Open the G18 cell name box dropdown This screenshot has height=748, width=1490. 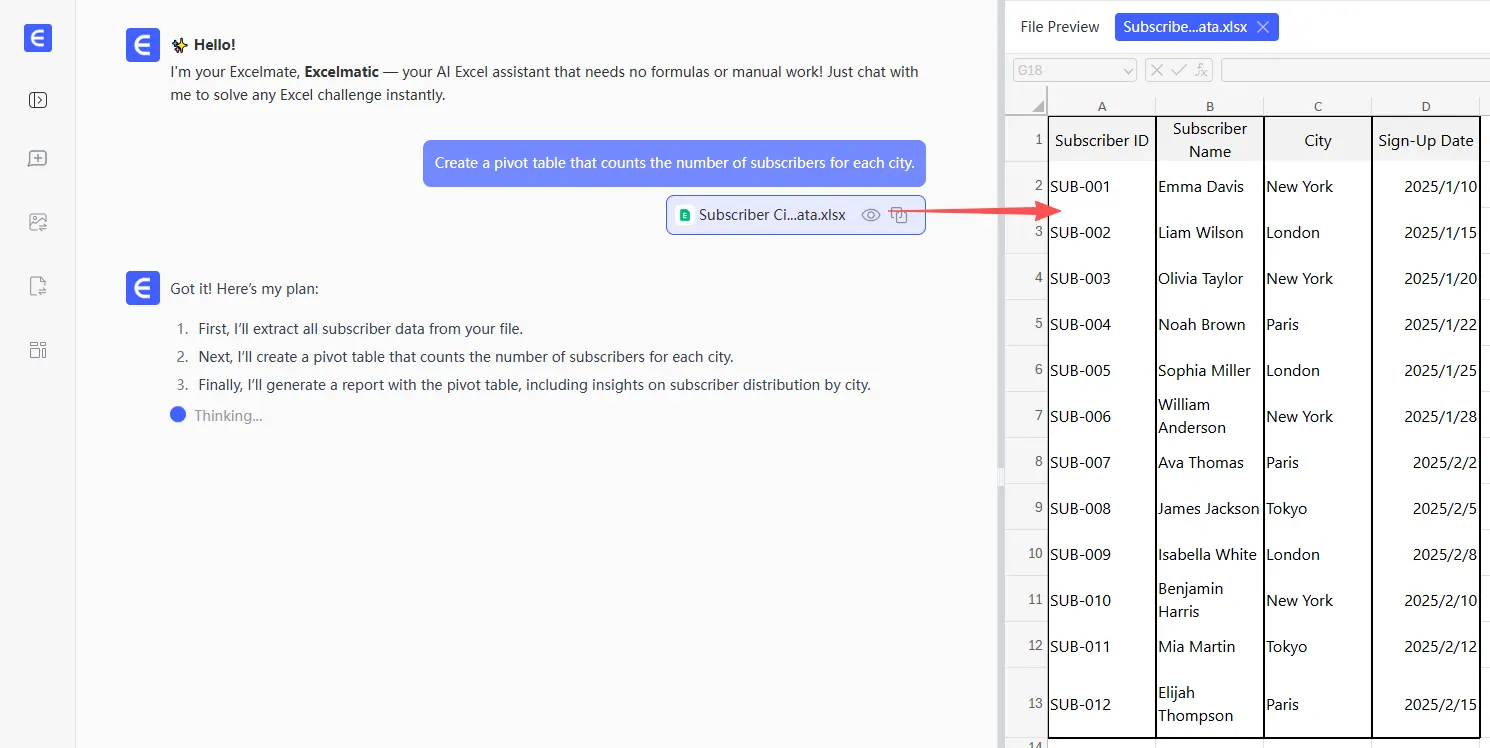1128,70
